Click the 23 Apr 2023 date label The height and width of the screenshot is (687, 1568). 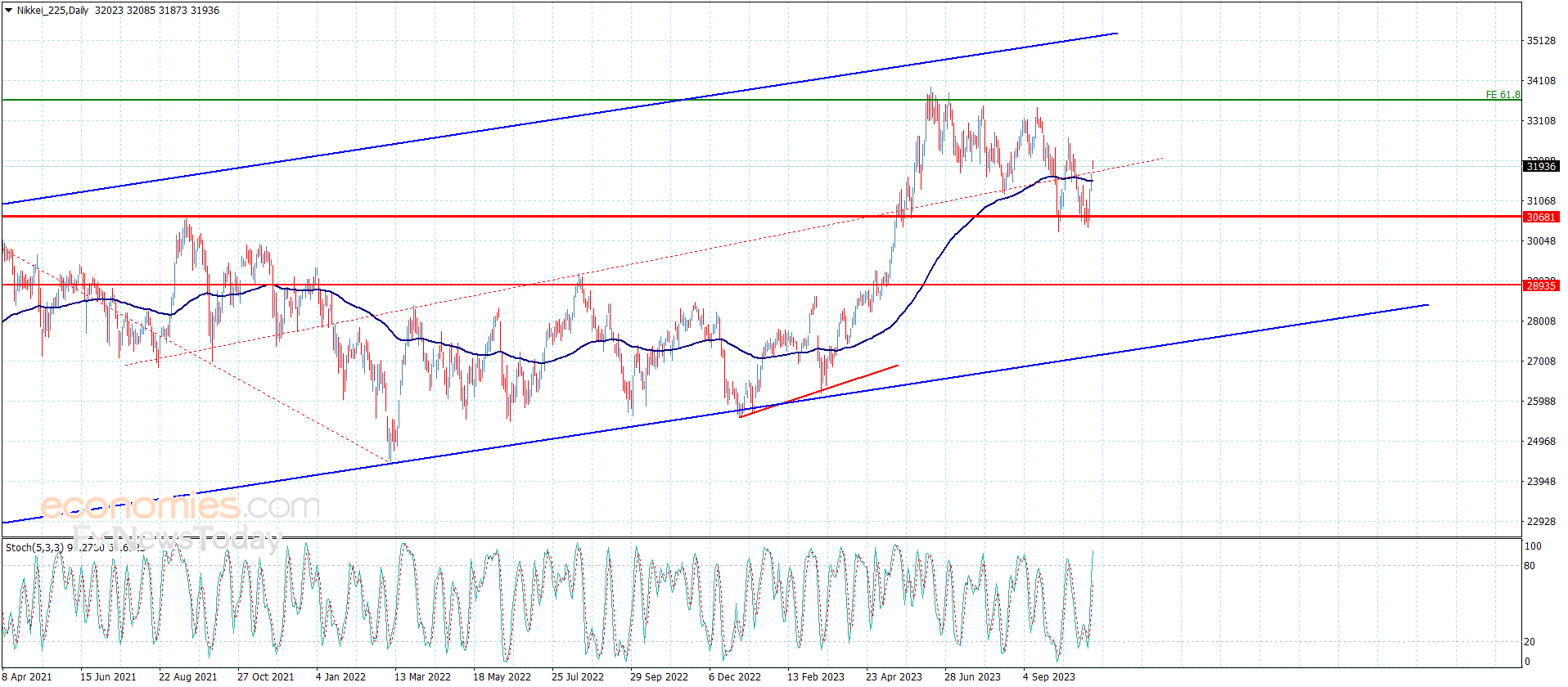pyautogui.click(x=894, y=677)
